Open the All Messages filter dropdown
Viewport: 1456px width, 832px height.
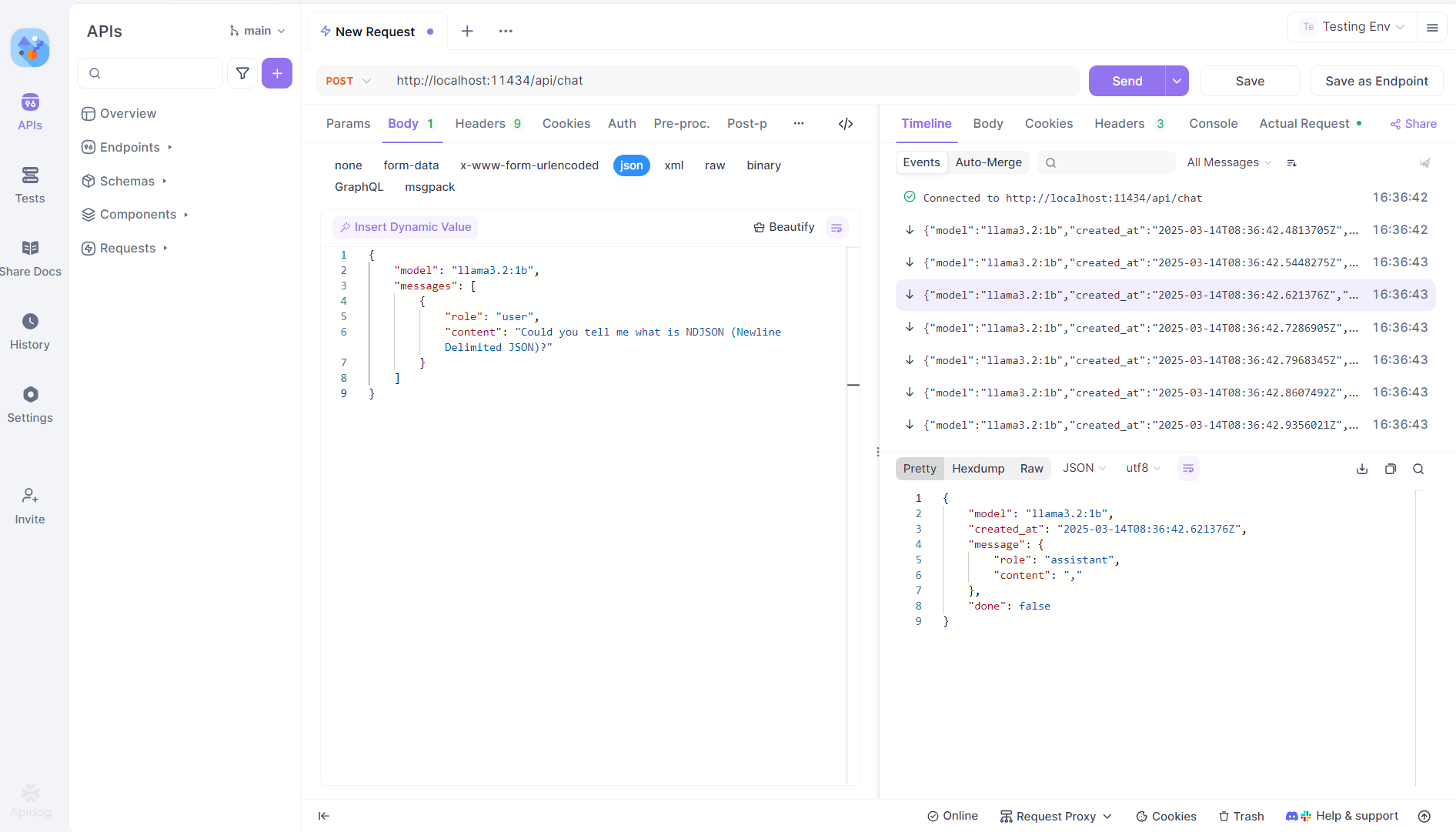click(1229, 162)
